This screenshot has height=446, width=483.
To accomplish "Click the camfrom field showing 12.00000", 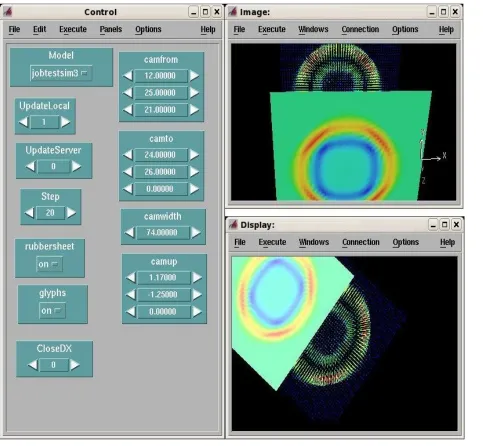I will coord(161,75).
